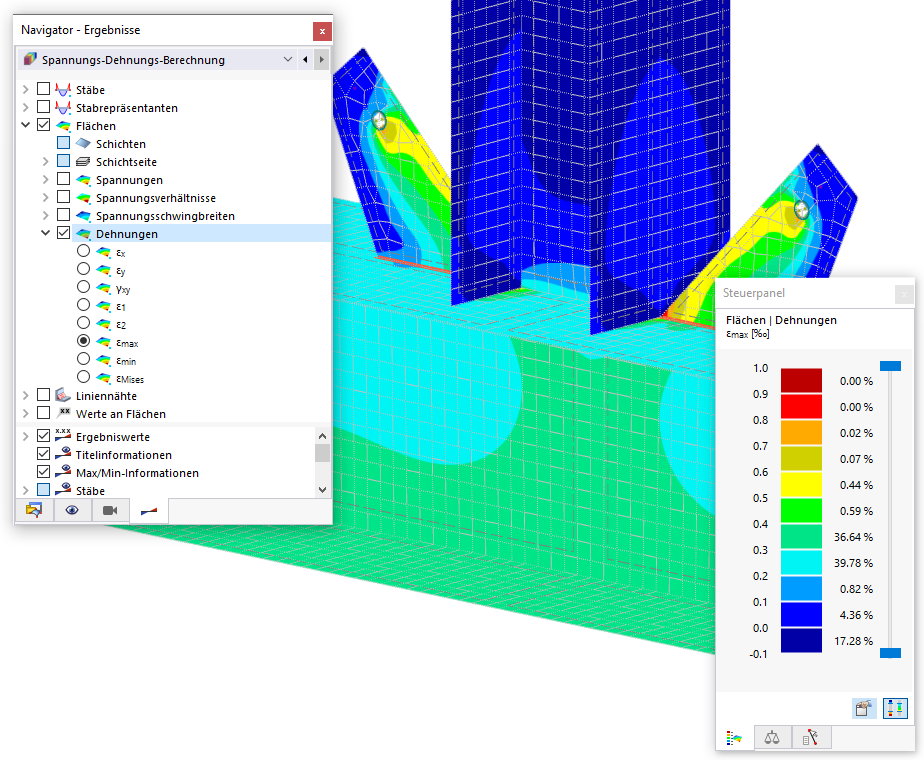Click the upper color scale slider handle
924x760 pixels.
pyautogui.click(x=890, y=366)
